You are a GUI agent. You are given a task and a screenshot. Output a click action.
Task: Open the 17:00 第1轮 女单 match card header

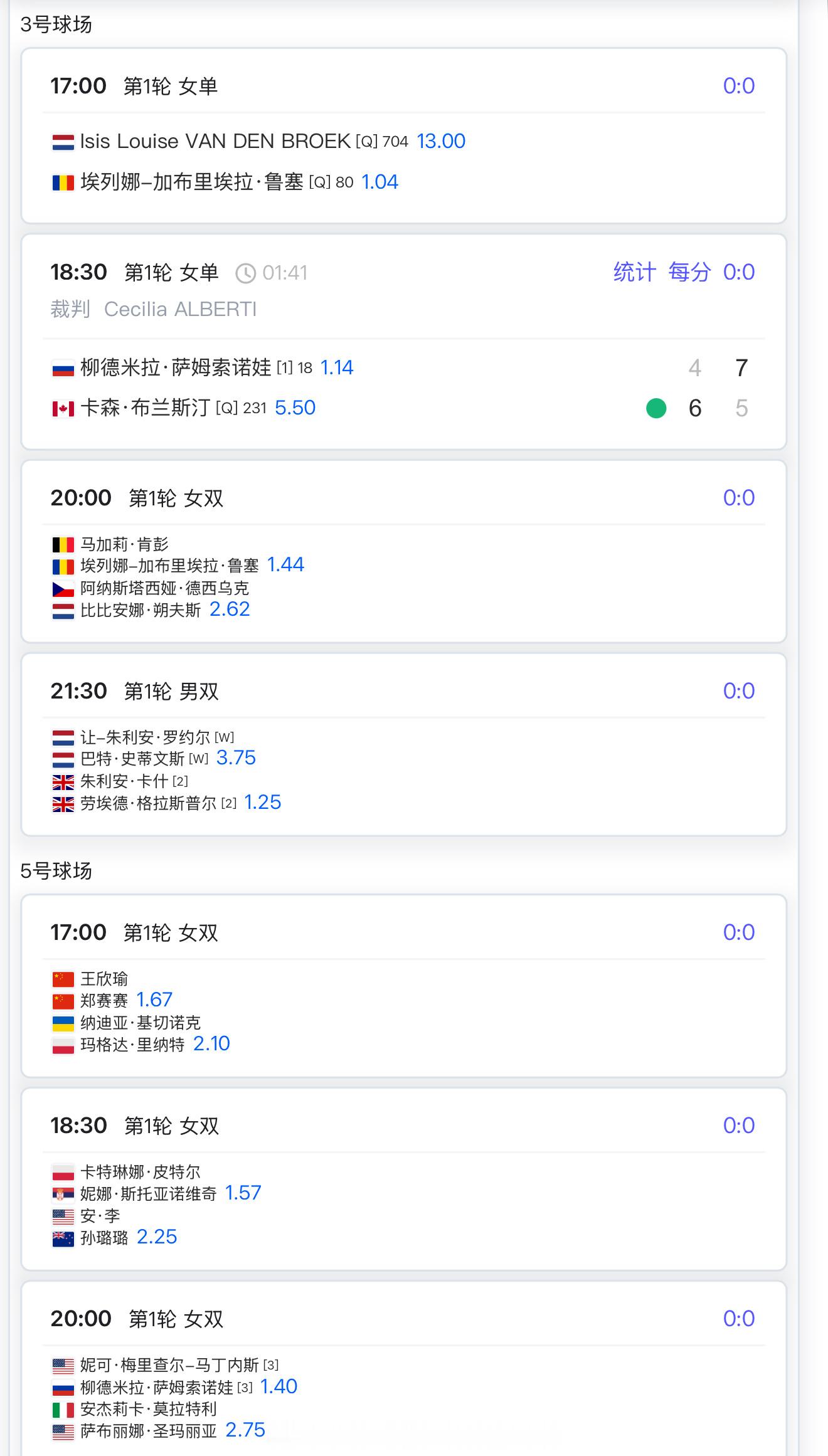coord(404,86)
